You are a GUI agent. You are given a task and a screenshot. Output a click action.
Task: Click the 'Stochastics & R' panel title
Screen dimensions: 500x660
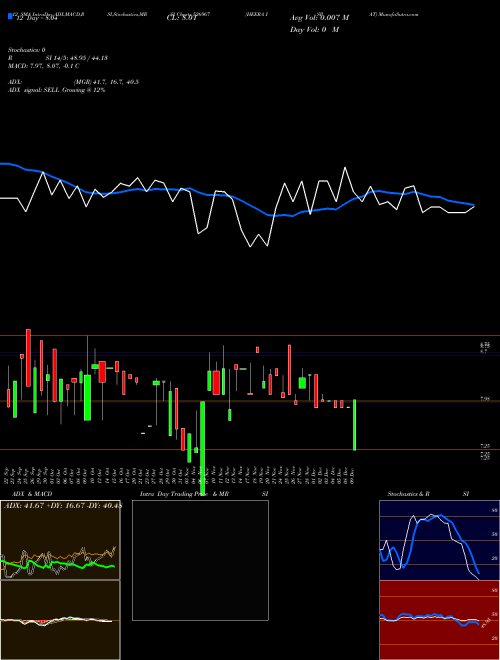[x=408, y=494]
